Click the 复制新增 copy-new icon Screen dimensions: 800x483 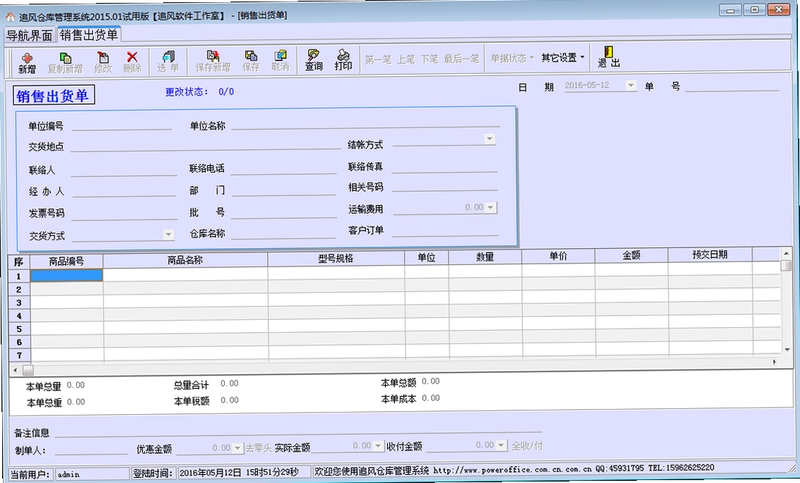65,62
